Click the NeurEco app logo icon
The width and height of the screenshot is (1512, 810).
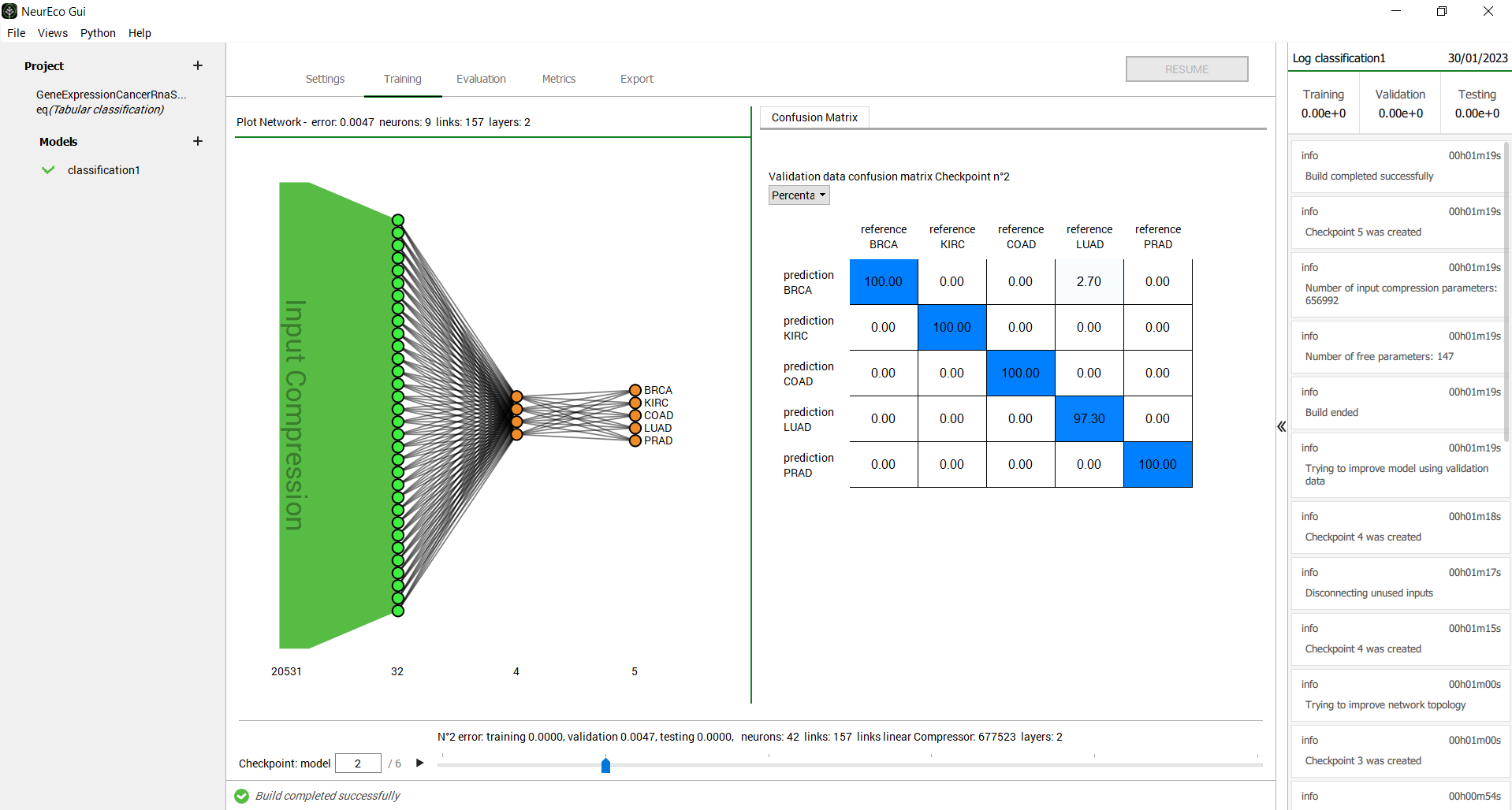point(9,11)
